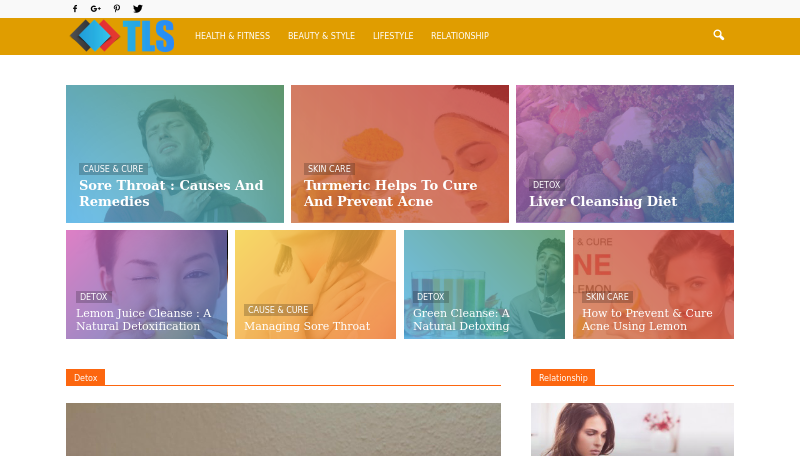Open the Managing Sore Throat article

307,326
